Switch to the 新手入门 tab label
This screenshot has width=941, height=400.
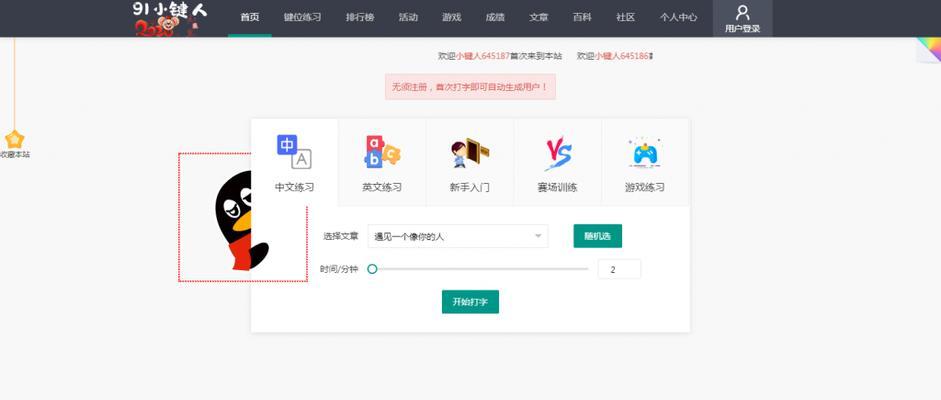pos(470,187)
